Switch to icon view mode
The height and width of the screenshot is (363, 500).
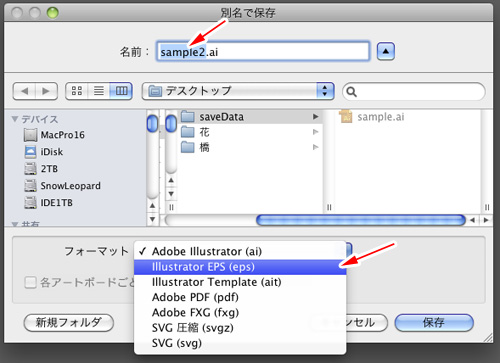click(x=77, y=91)
